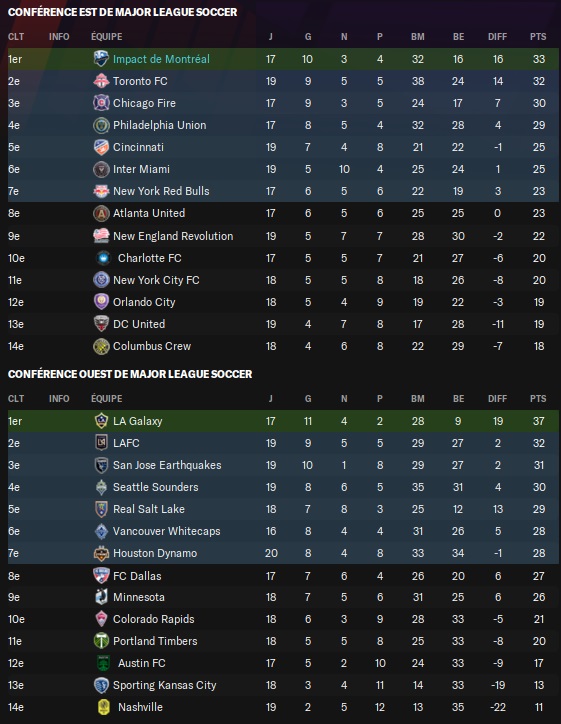Click the LA Galaxy crest icon
Viewport: 561px width, 724px height.
coord(101,421)
